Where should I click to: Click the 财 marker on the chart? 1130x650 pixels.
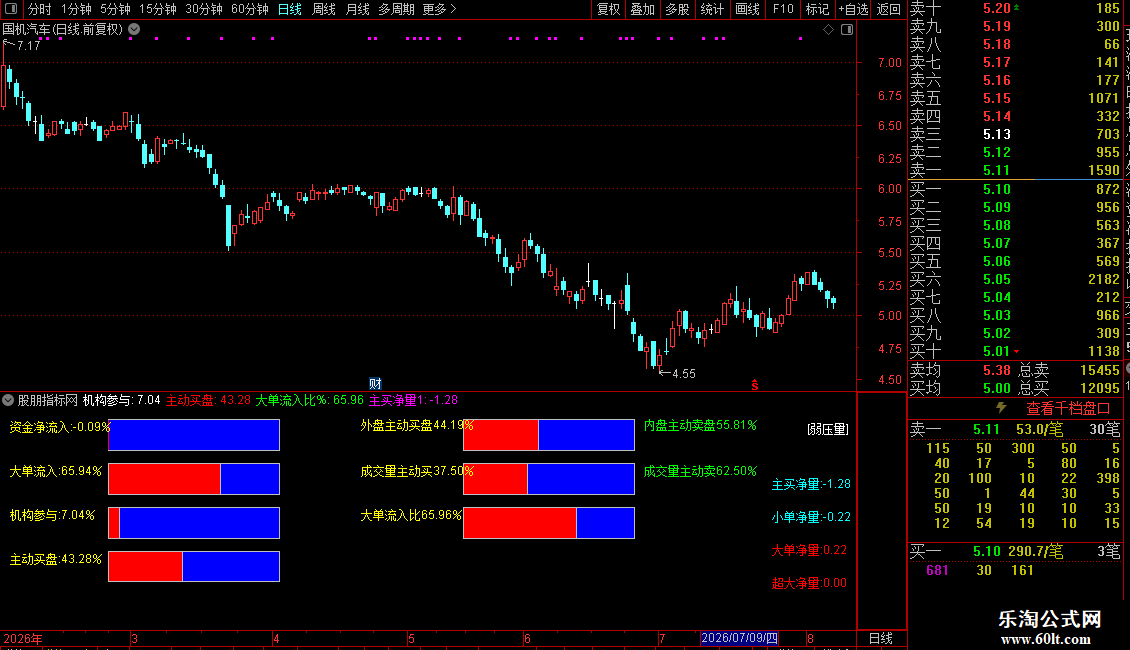pos(375,383)
